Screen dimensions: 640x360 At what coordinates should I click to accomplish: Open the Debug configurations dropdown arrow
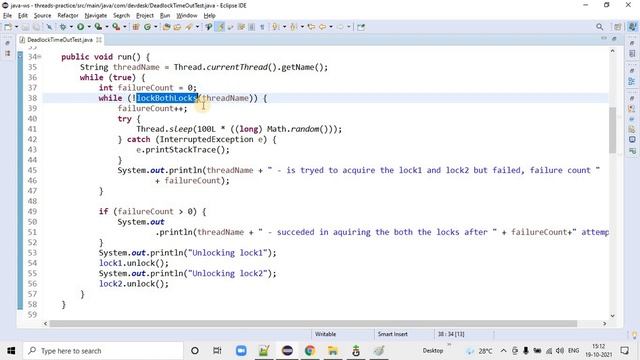click(71, 27)
